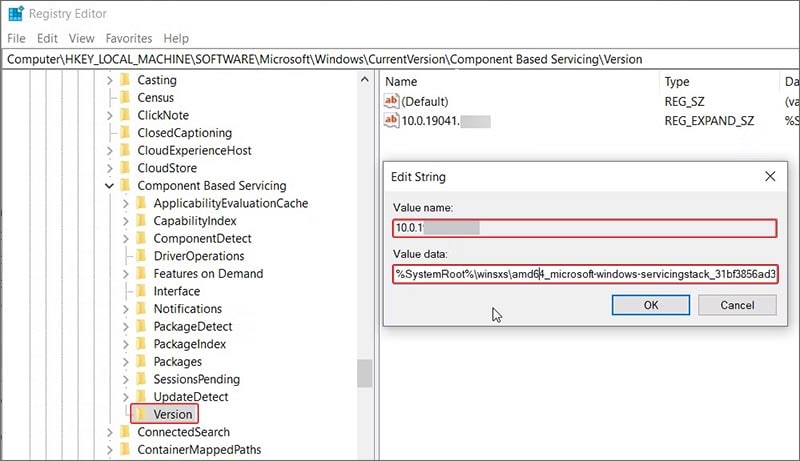
Task: Open the View menu
Action: point(82,38)
